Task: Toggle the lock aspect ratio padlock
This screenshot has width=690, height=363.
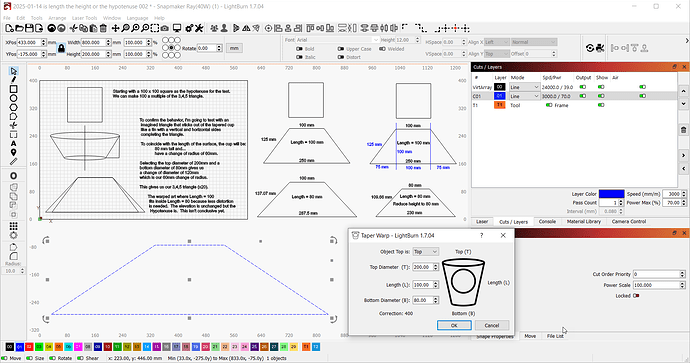Action: 61,48
